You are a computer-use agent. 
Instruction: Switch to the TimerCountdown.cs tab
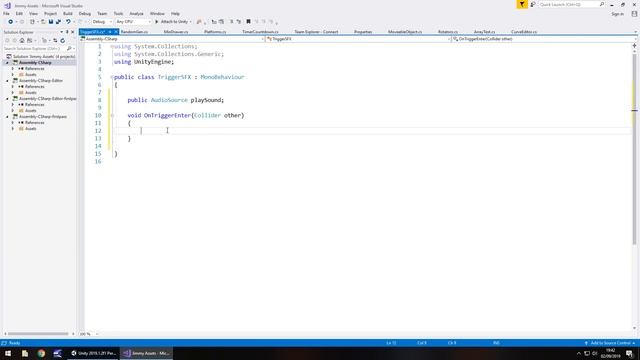tap(260, 31)
